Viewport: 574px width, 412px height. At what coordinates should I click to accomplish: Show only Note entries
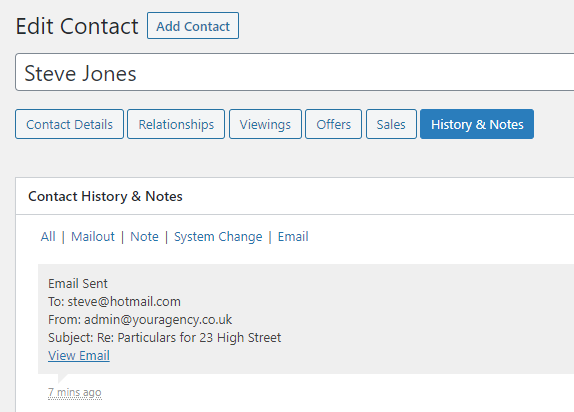click(x=144, y=237)
